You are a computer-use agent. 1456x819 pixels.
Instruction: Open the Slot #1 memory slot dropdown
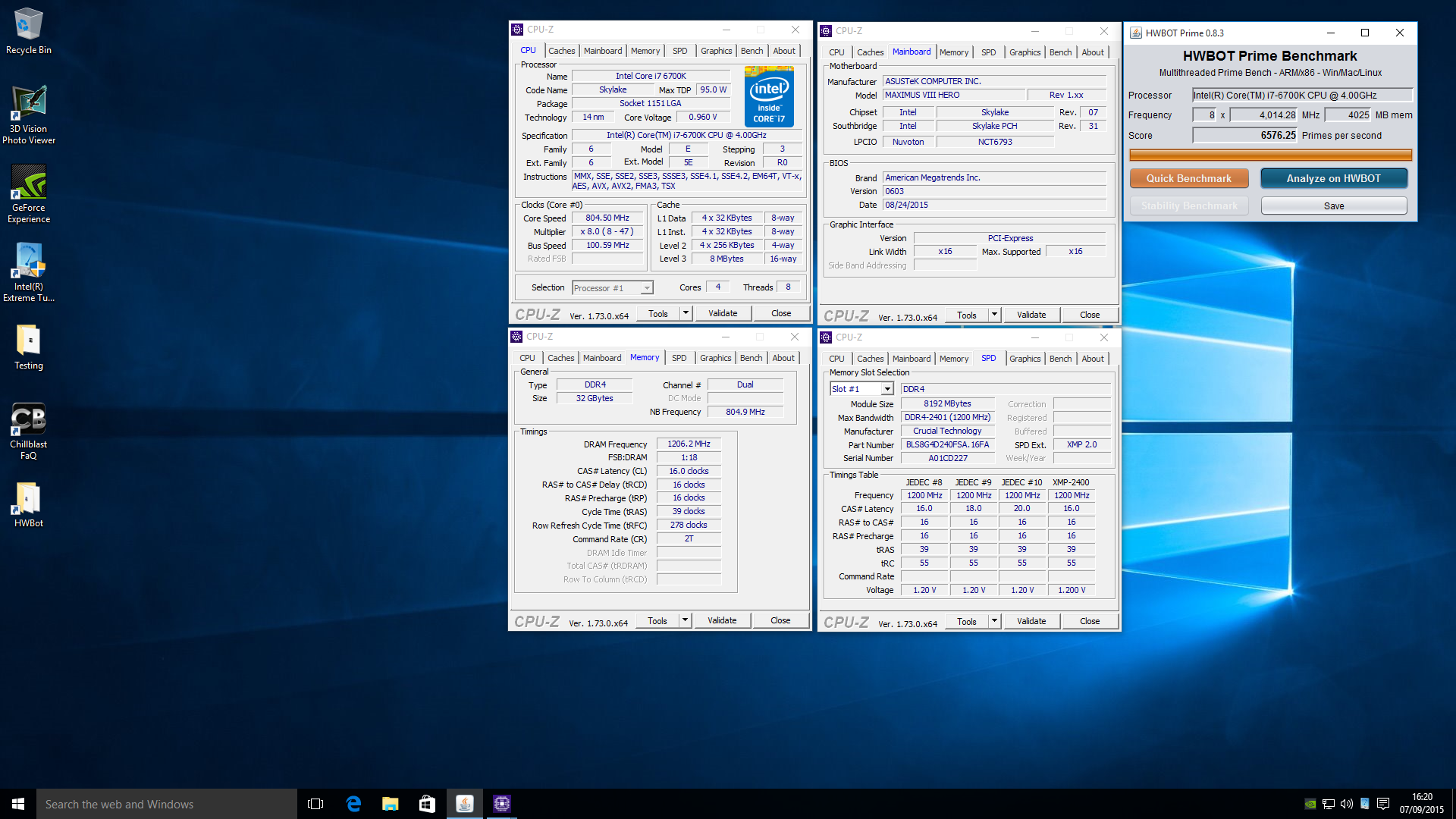click(887, 389)
